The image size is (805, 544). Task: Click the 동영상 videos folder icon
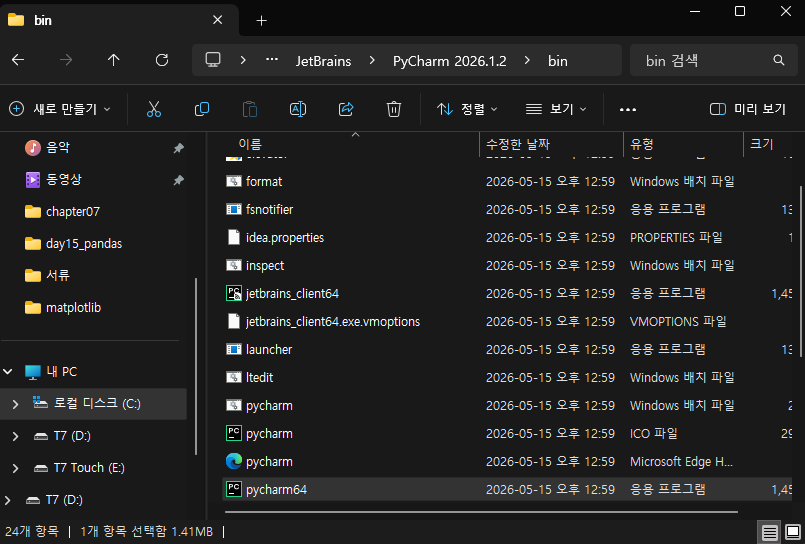[x=32, y=179]
